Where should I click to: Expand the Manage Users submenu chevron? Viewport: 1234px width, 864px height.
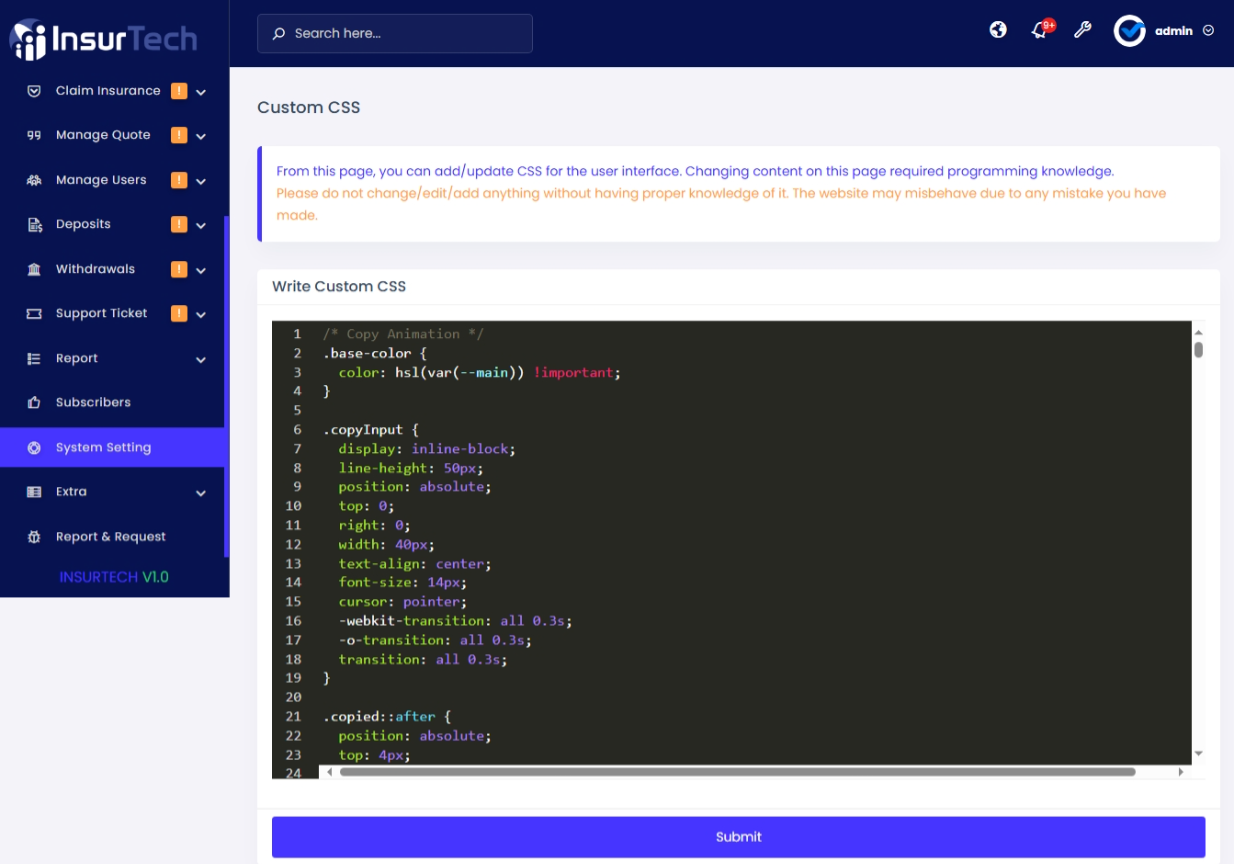[x=201, y=181]
